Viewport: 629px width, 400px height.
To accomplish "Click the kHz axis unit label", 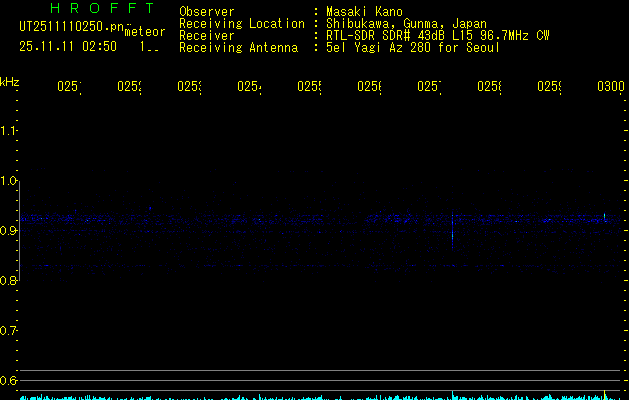I will coord(9,82).
